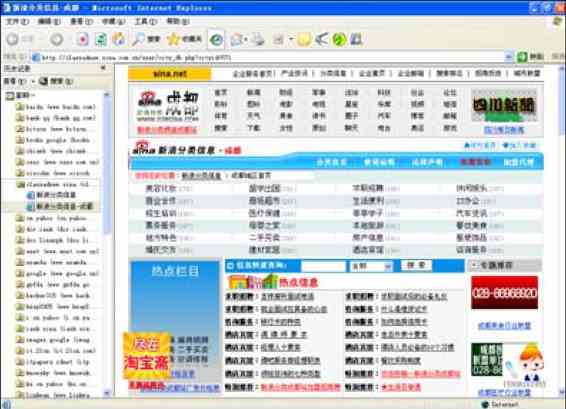The image size is (566, 409).
Task: Click the 加盟代理 tab in blue bar
Action: (x=518, y=162)
